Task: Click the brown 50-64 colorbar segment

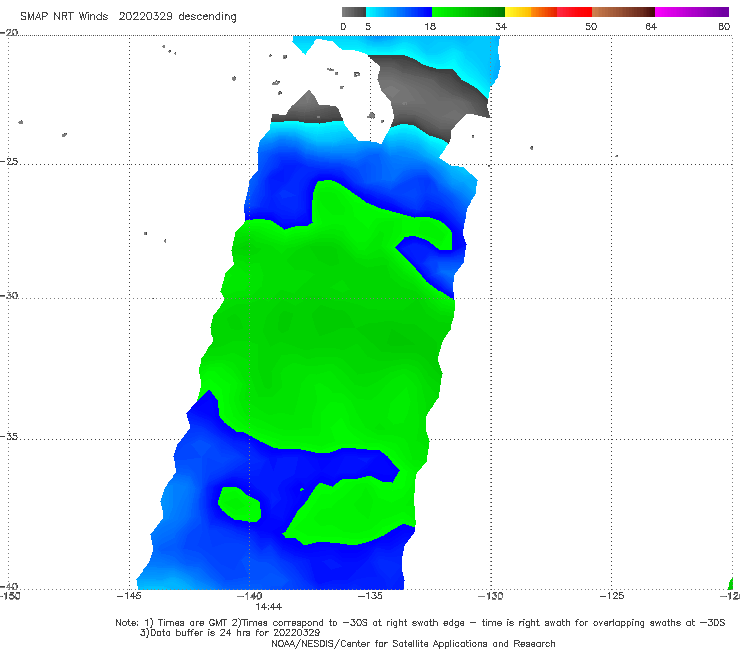Action: (623, 12)
